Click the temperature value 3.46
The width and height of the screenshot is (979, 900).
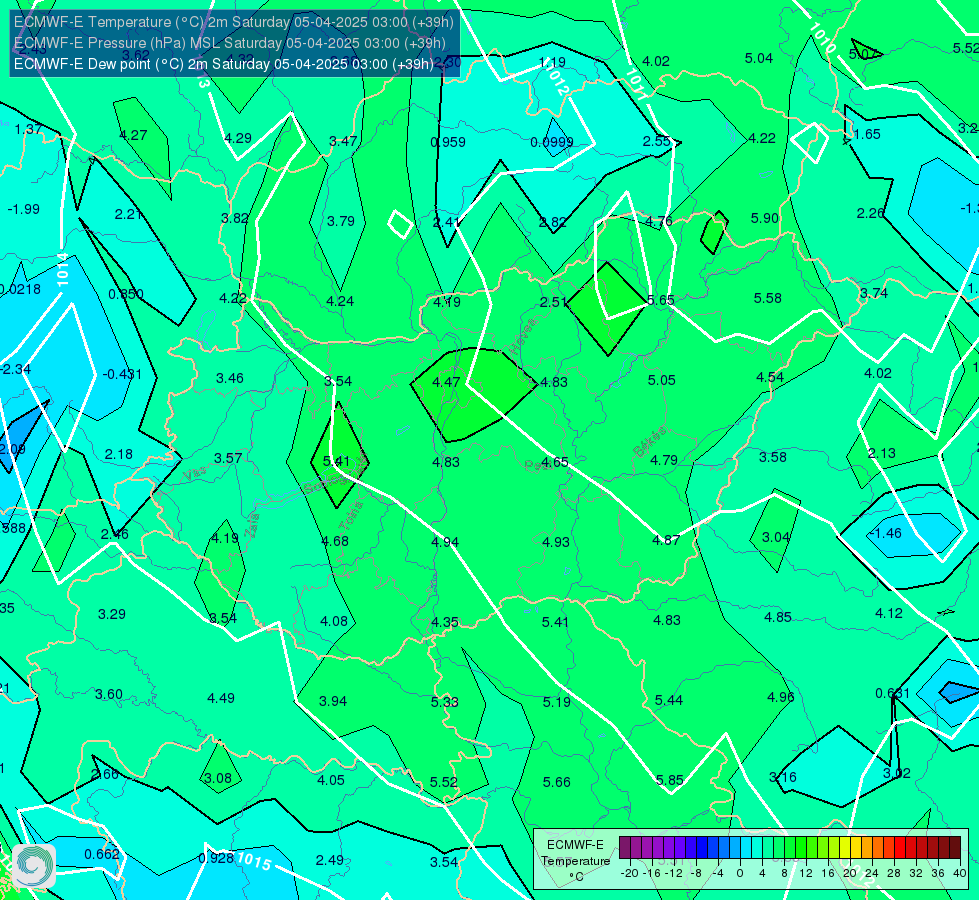230,378
